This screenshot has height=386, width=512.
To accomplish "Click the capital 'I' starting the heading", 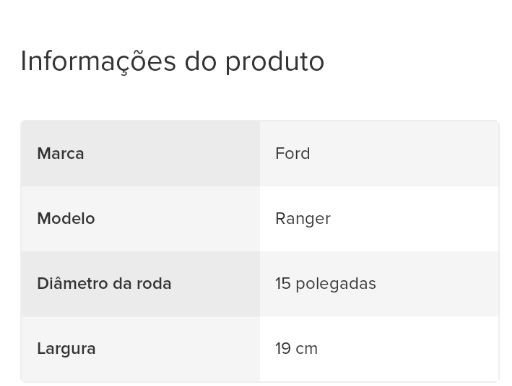I will [x=23, y=61].
